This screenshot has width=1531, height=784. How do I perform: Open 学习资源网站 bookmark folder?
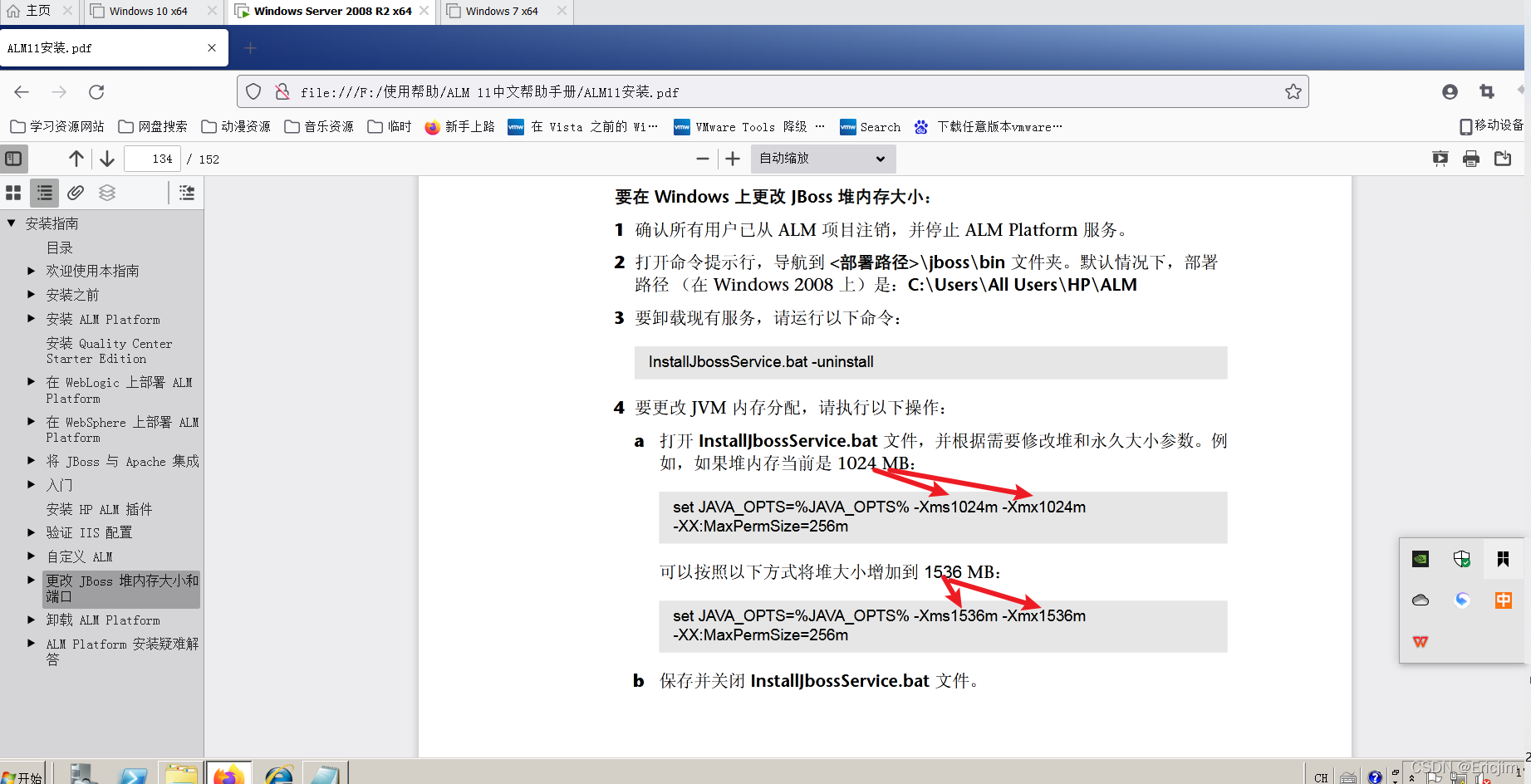(57, 126)
